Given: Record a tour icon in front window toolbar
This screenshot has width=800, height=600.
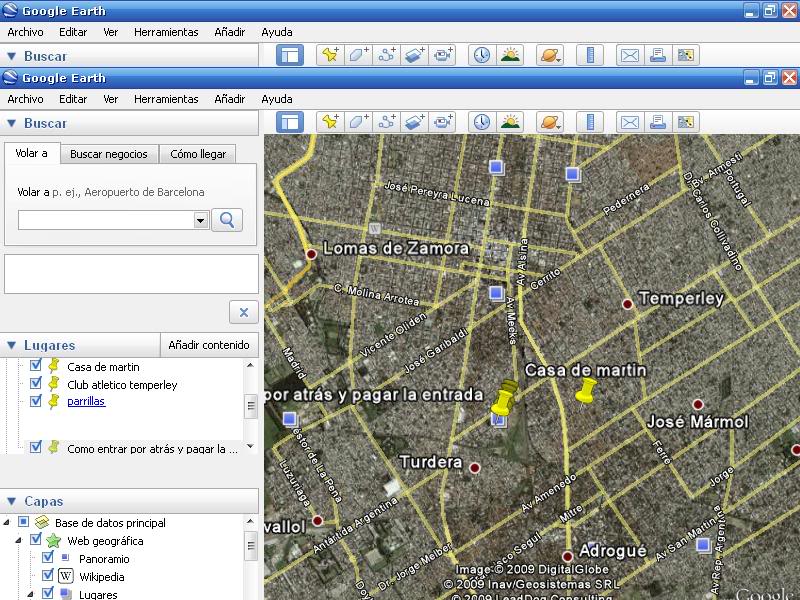Looking at the screenshot, I should 442,122.
